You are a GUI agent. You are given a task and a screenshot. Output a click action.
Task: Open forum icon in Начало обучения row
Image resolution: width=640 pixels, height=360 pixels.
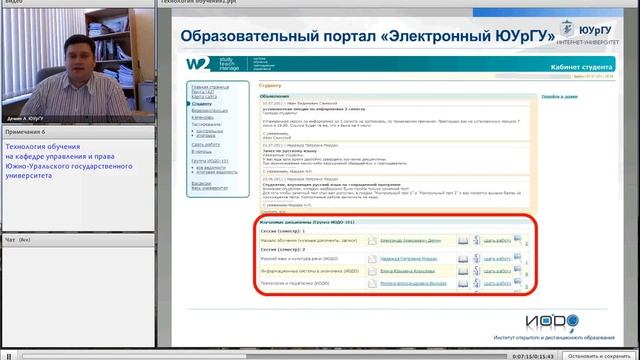pyautogui.click(x=517, y=239)
